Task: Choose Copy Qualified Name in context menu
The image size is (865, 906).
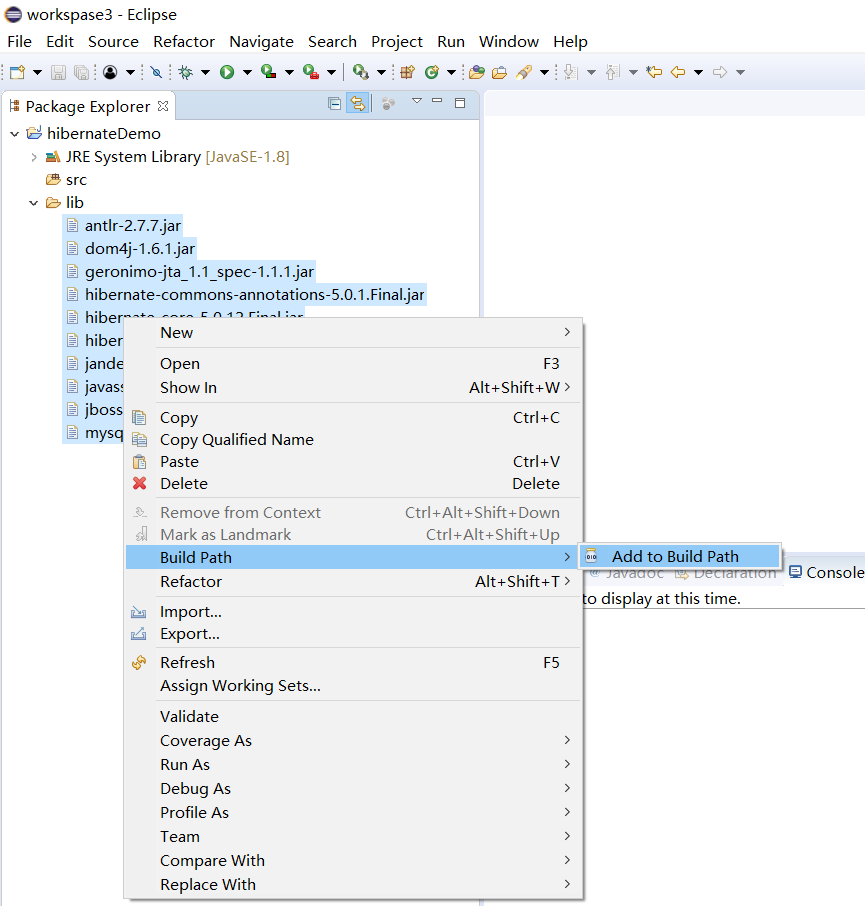Action: tap(354, 440)
